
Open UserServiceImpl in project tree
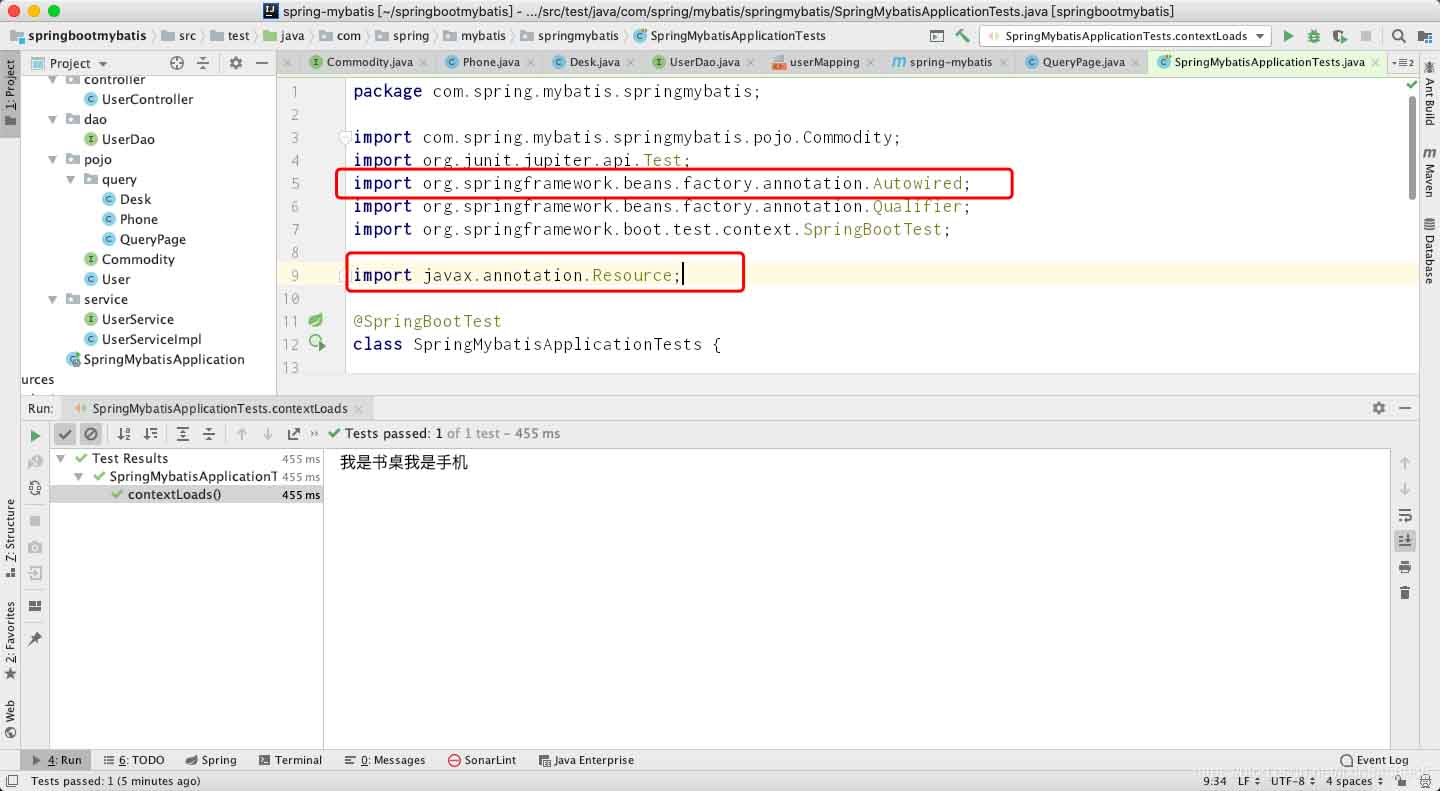(151, 339)
